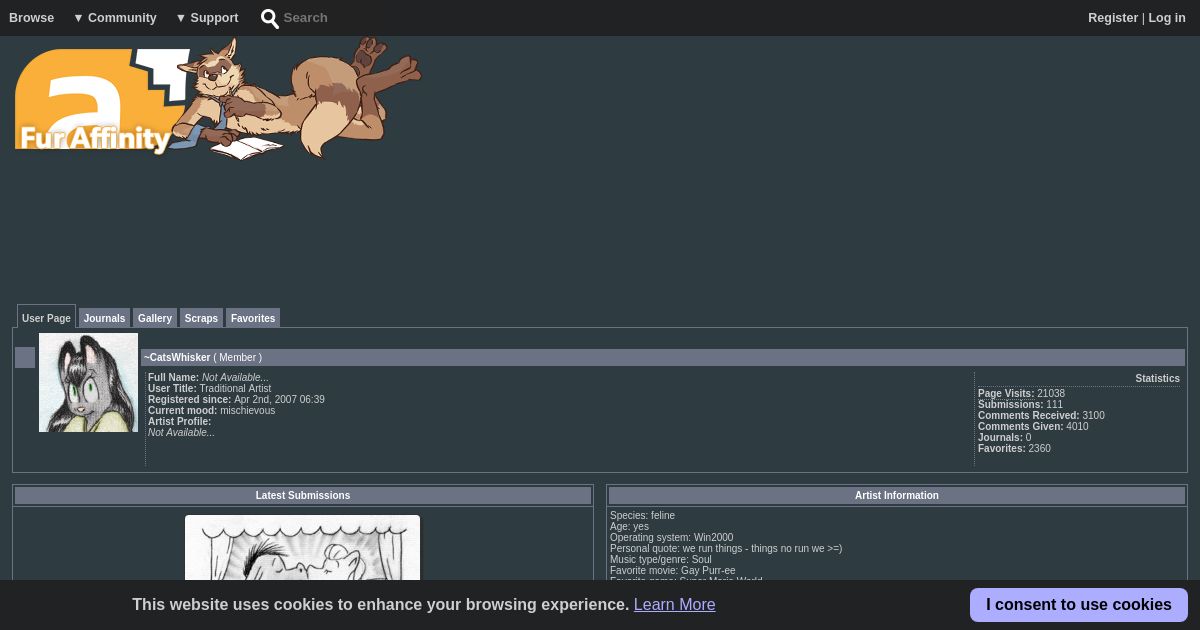Image resolution: width=1200 pixels, height=630 pixels.
Task: Switch to the Scraps tab
Action: coord(201,318)
